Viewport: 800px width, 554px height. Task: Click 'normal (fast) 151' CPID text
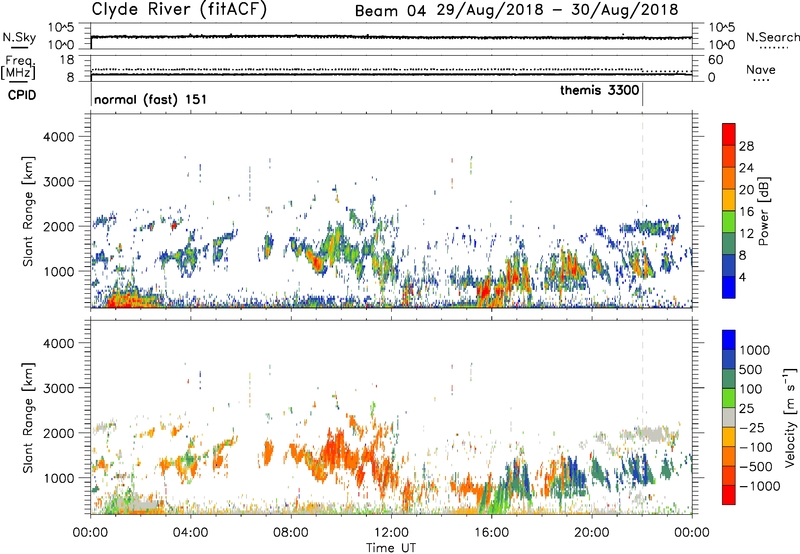click(x=151, y=99)
